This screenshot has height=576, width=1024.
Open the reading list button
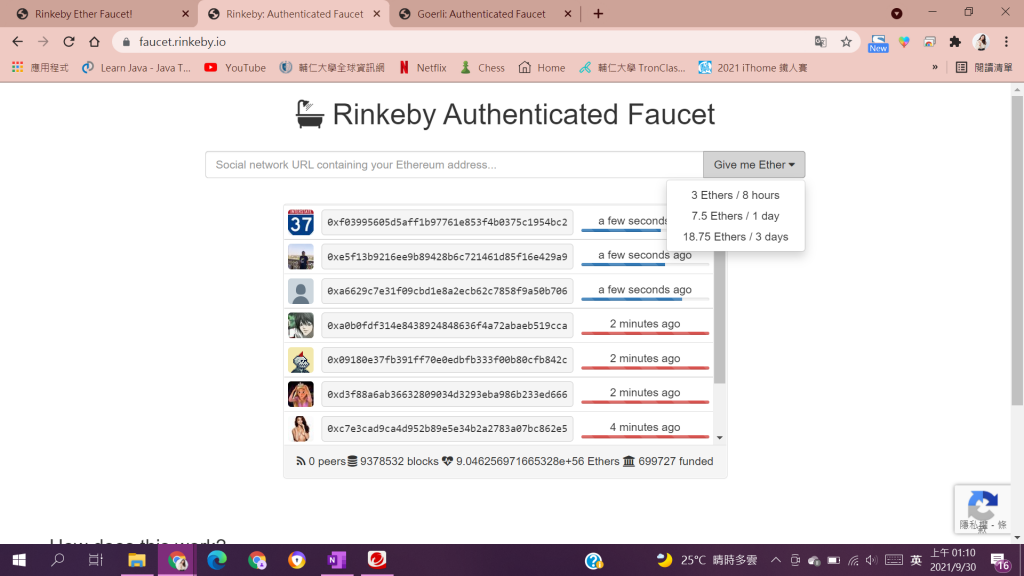coord(984,67)
